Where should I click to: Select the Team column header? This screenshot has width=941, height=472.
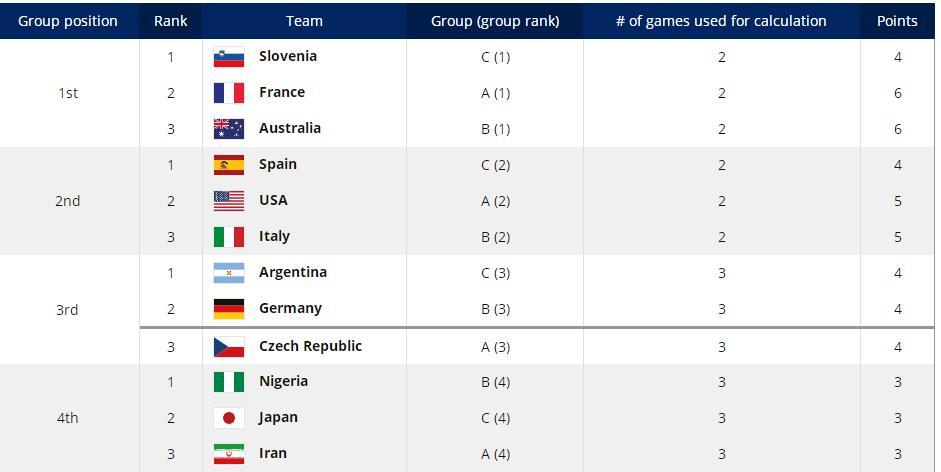point(304,21)
